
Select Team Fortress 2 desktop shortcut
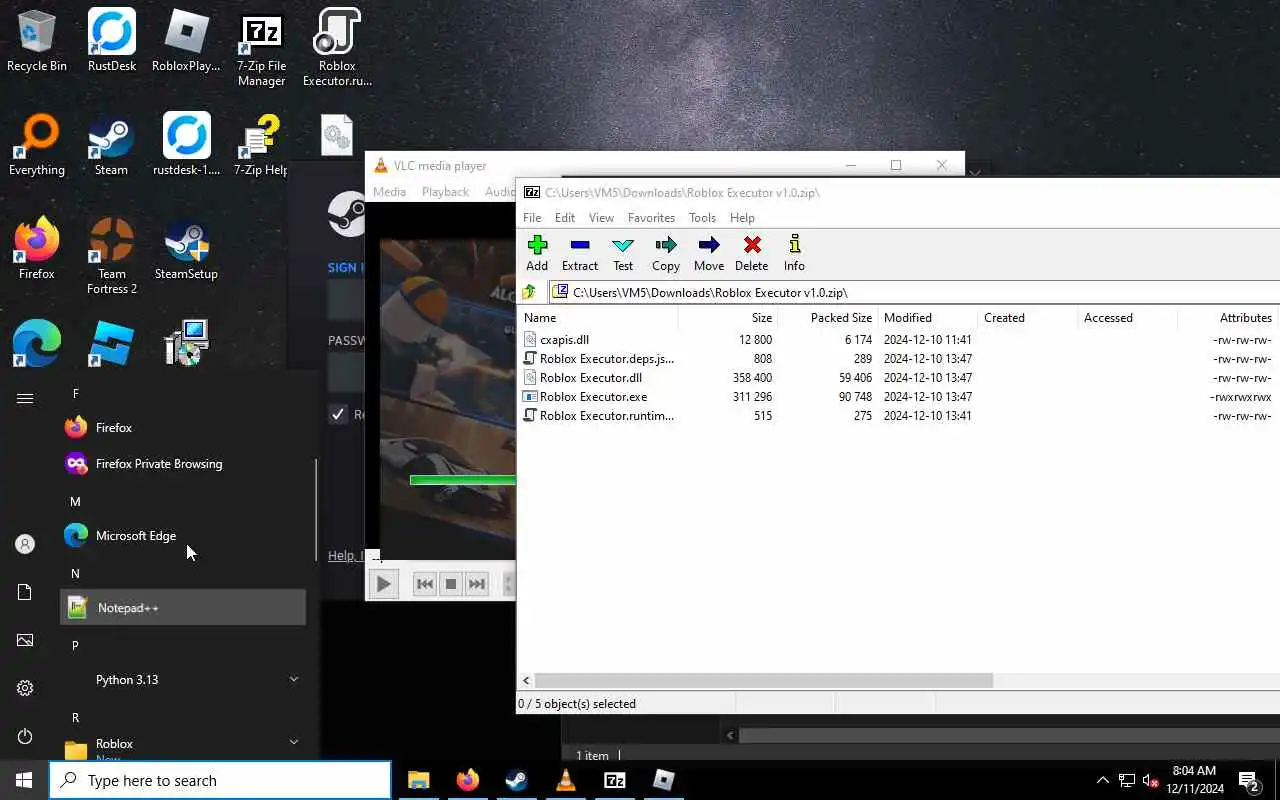(x=112, y=256)
